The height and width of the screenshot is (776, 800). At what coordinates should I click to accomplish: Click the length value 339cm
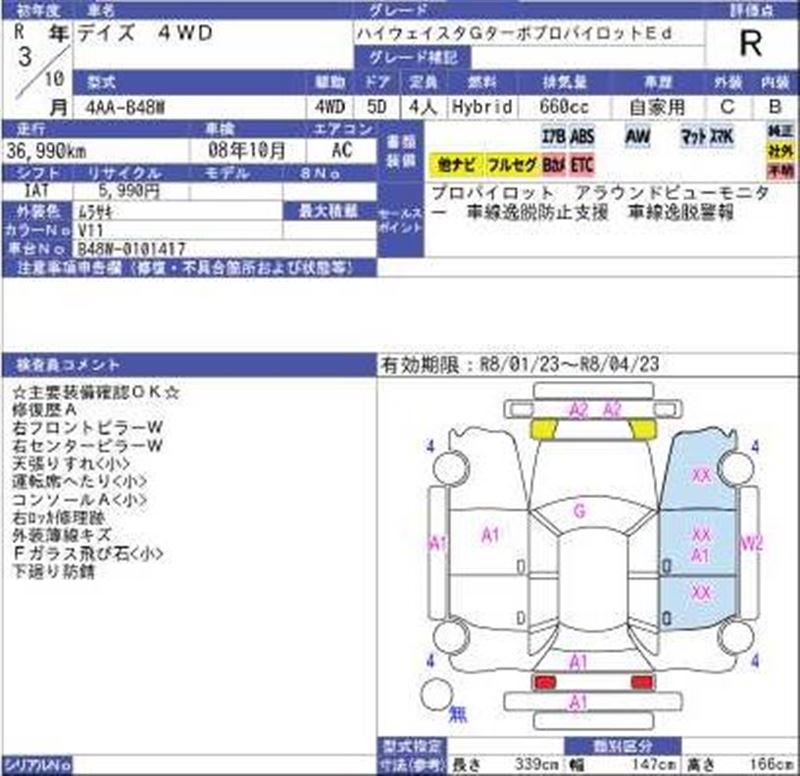[536, 764]
